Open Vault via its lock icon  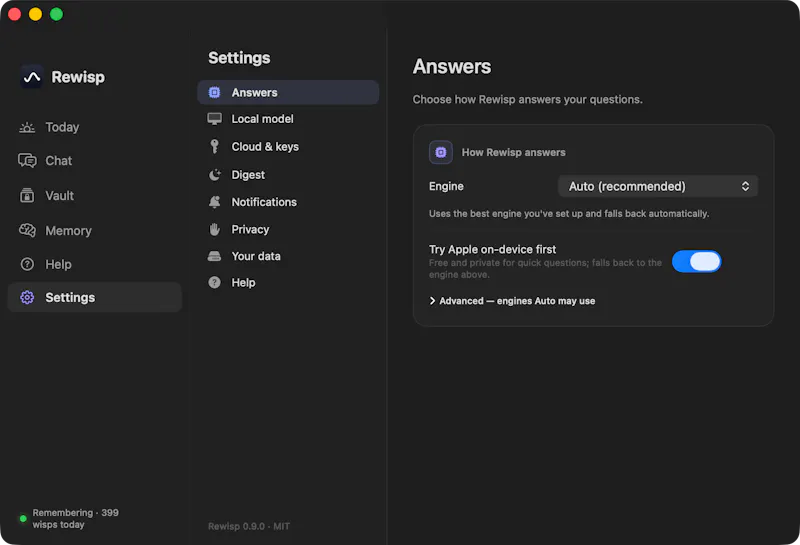pyautogui.click(x=27, y=195)
